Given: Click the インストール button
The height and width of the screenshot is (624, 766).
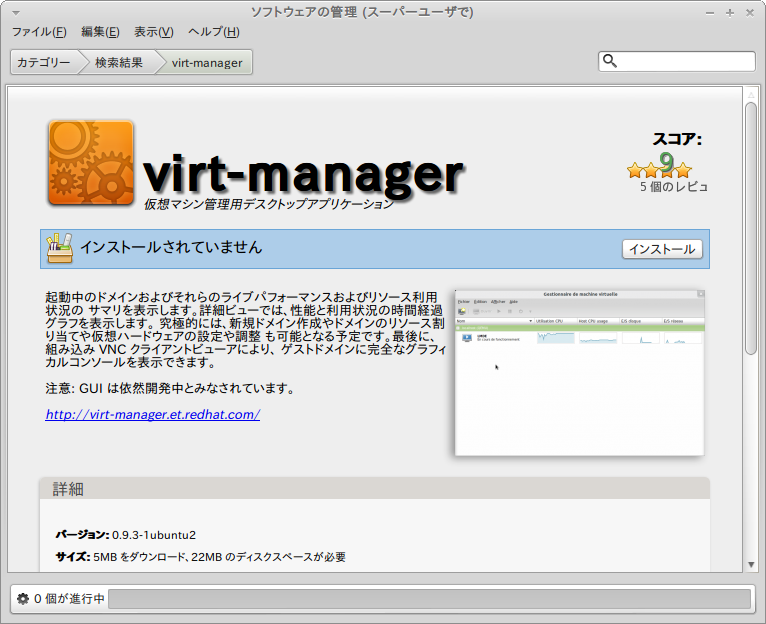Looking at the screenshot, I should point(662,249).
